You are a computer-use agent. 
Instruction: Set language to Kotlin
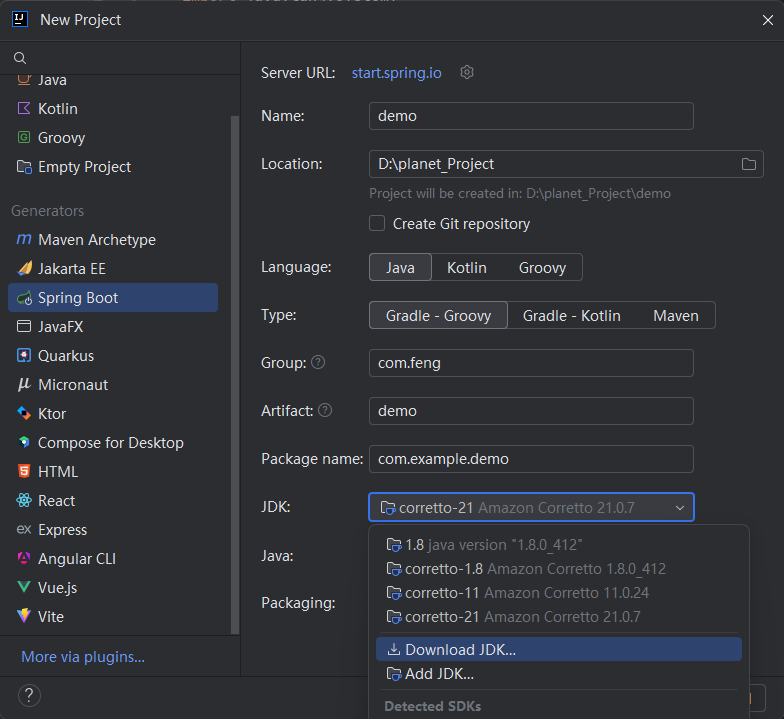point(466,268)
